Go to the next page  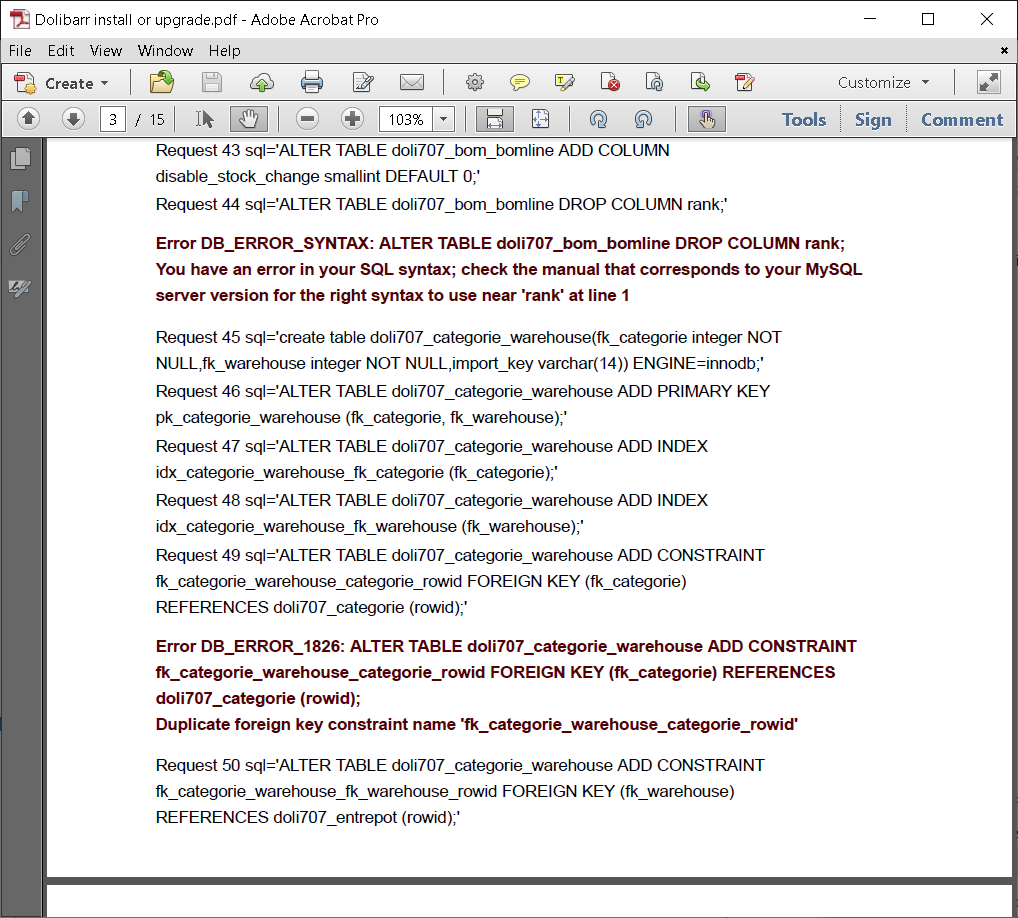pos(73,120)
